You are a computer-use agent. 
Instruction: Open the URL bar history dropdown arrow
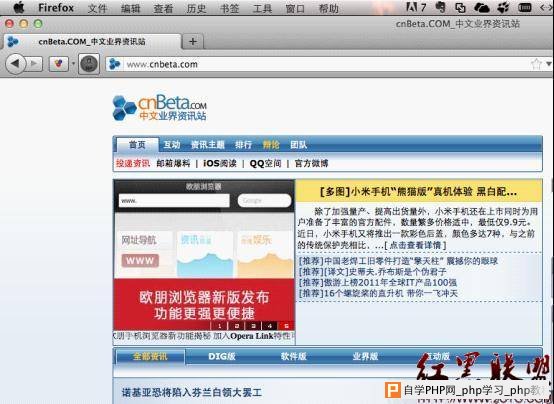click(548, 64)
